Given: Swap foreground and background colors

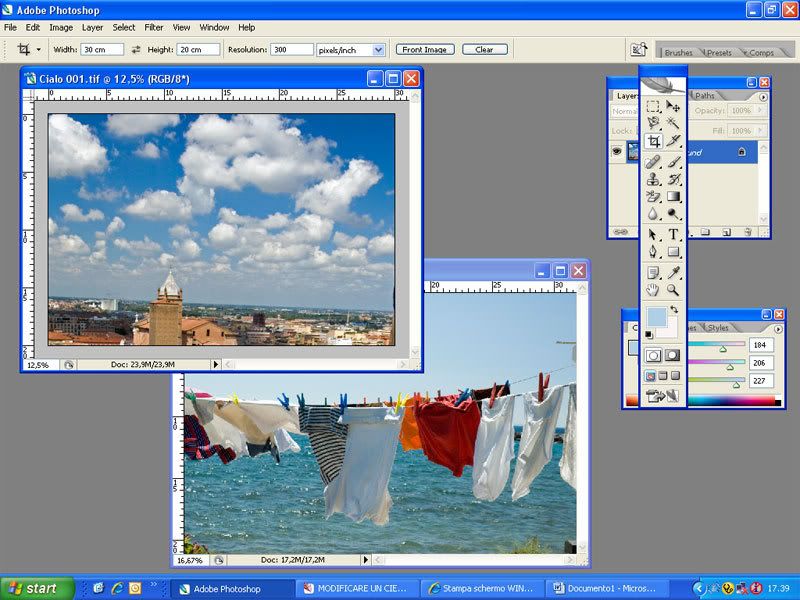Looking at the screenshot, I should point(674,309).
